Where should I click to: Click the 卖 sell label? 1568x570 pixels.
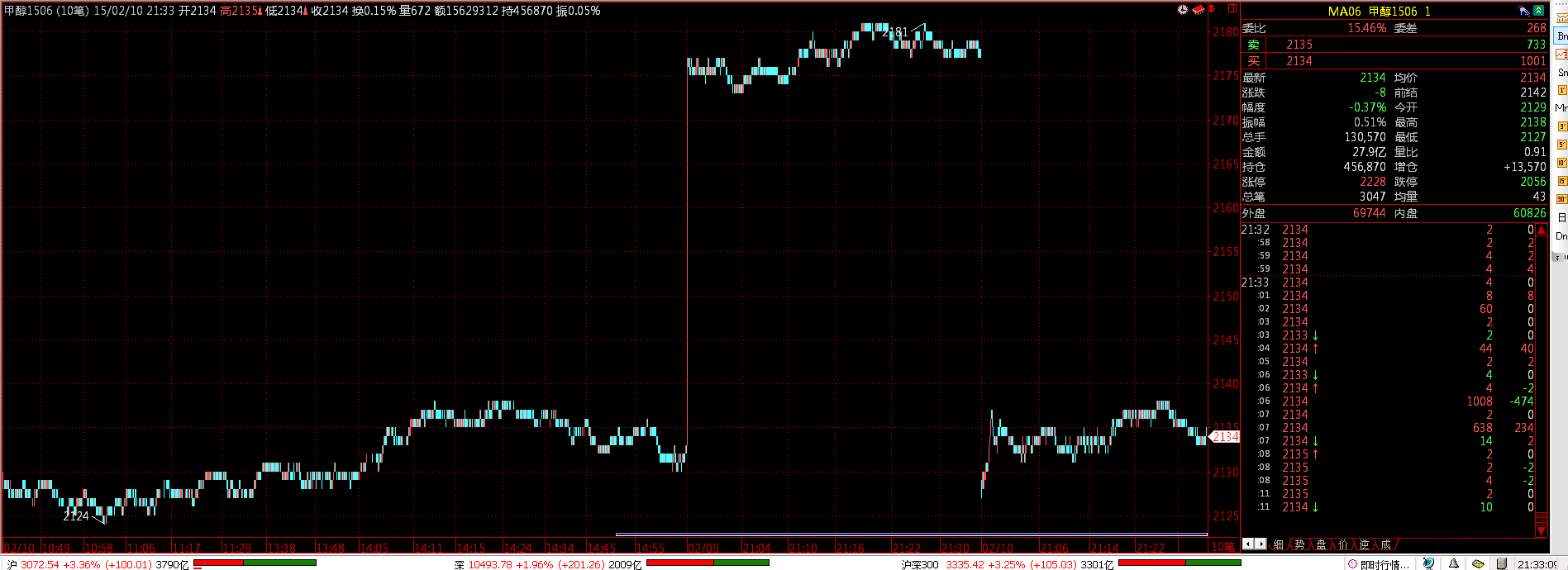coord(1254,45)
